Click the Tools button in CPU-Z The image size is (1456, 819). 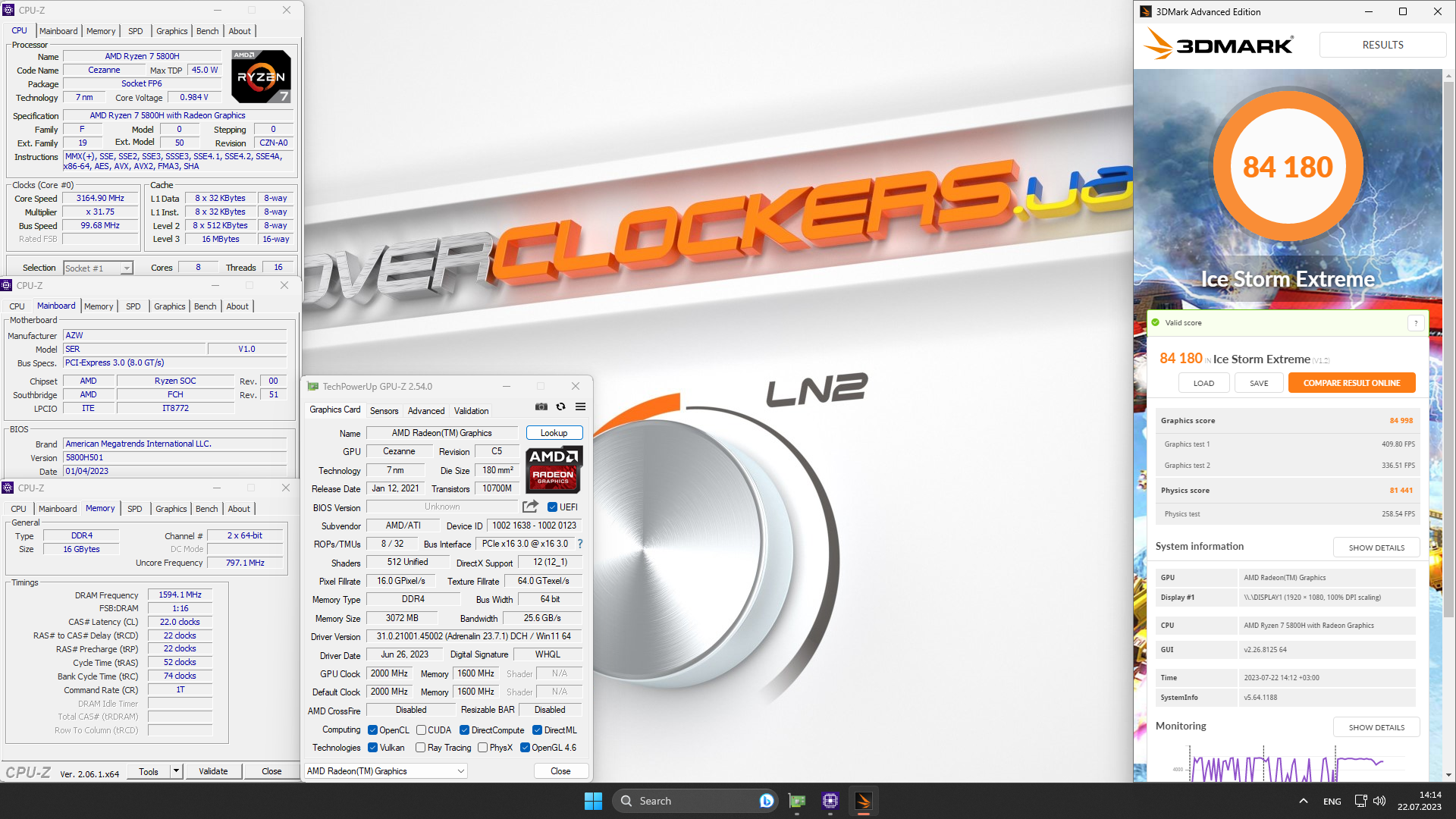coord(149,771)
